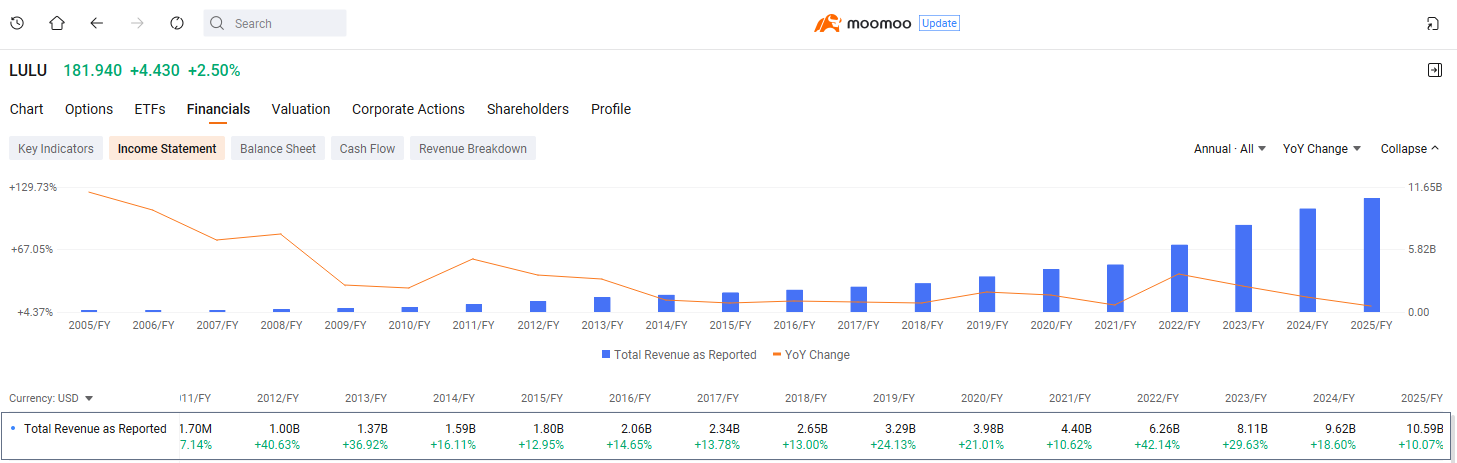Open the history clock icon
Viewport: 1457px width, 463px height.
point(17,23)
